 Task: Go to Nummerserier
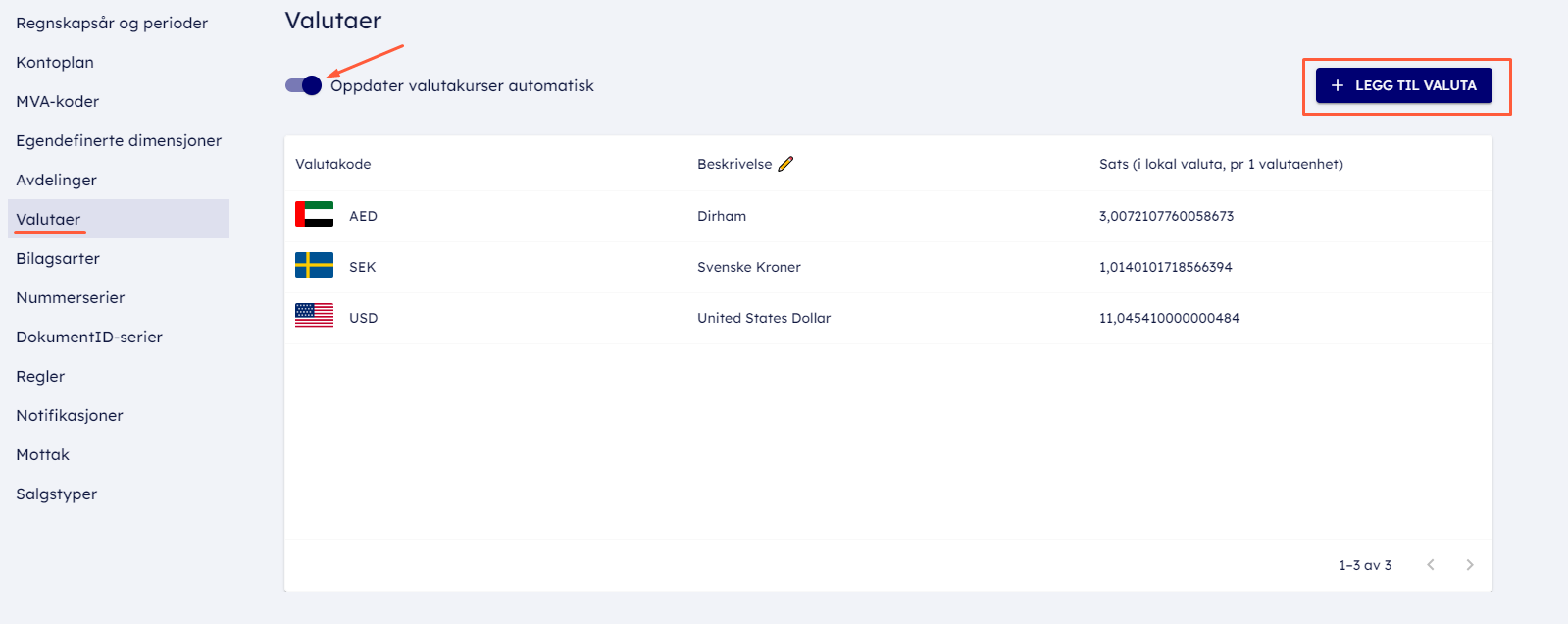(71, 297)
